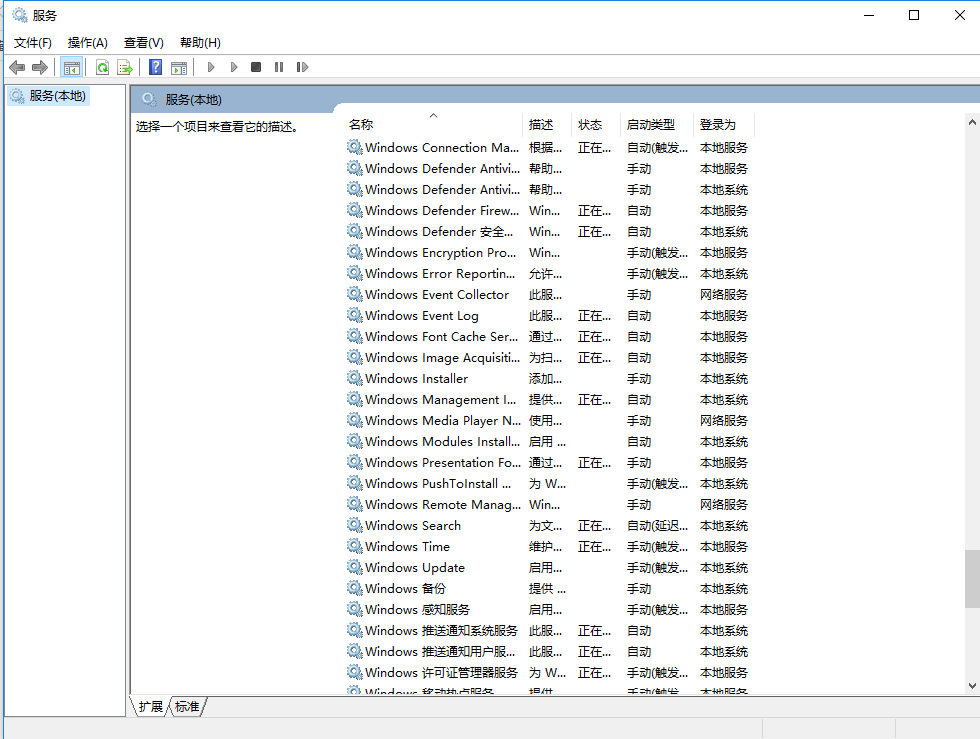Select the Windows Image Acquisition service name

[442, 358]
